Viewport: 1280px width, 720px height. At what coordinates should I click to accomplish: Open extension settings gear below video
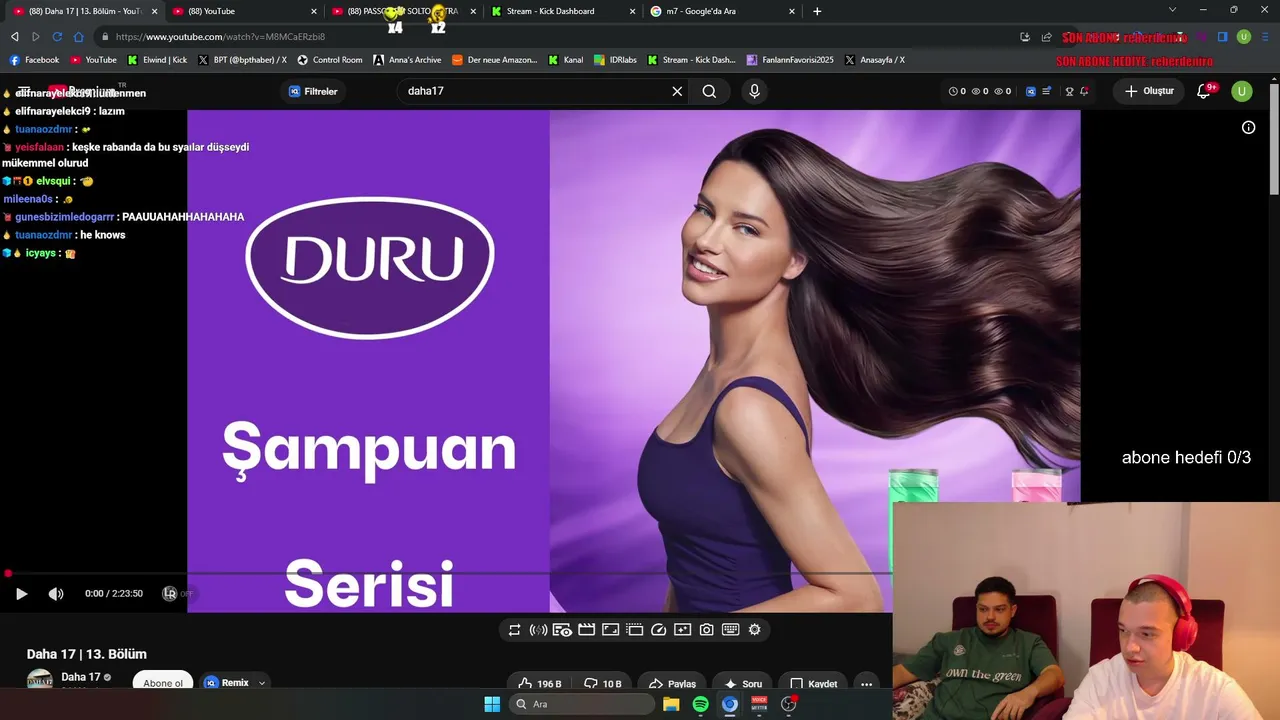coord(754,630)
